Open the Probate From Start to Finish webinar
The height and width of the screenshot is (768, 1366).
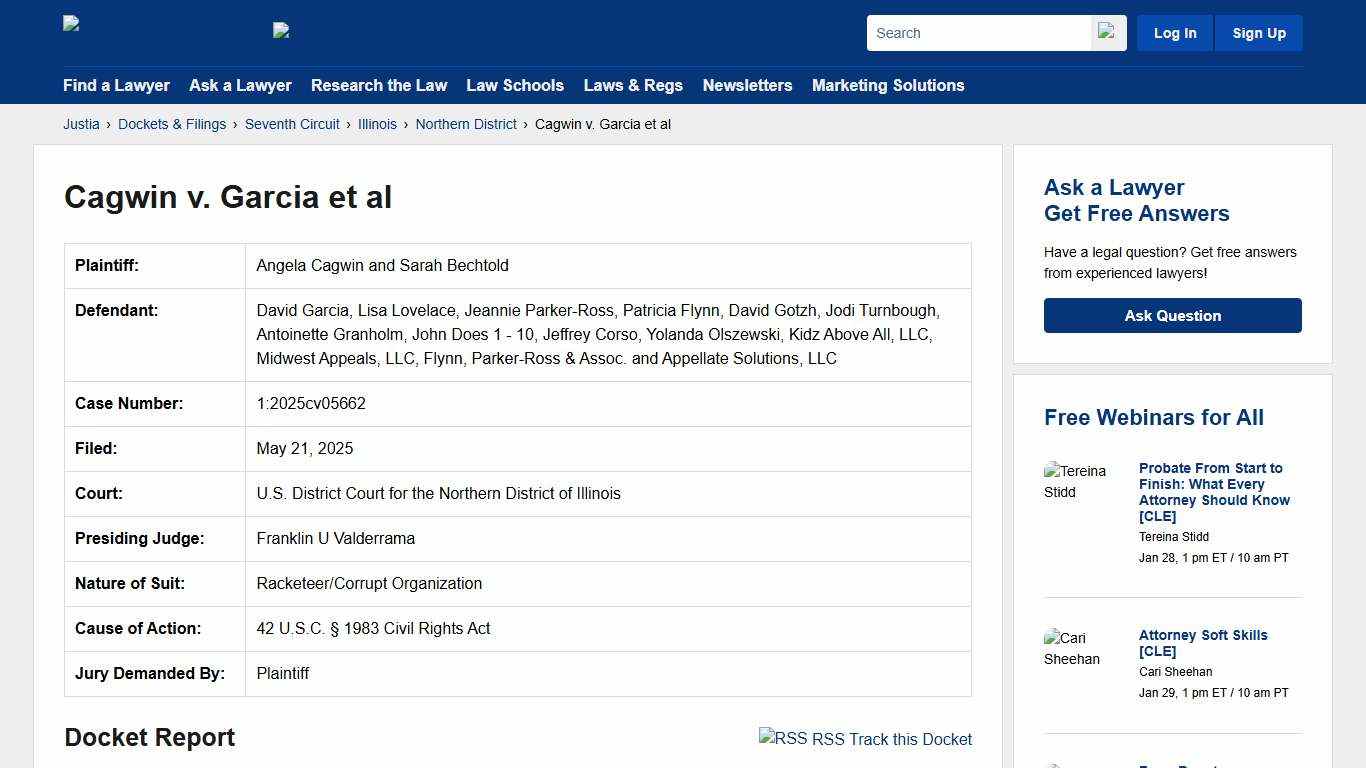click(x=1213, y=492)
